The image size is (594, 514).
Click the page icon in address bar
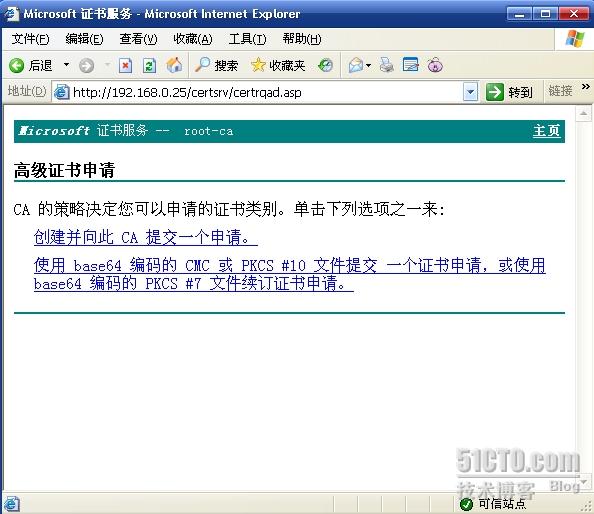[61, 92]
